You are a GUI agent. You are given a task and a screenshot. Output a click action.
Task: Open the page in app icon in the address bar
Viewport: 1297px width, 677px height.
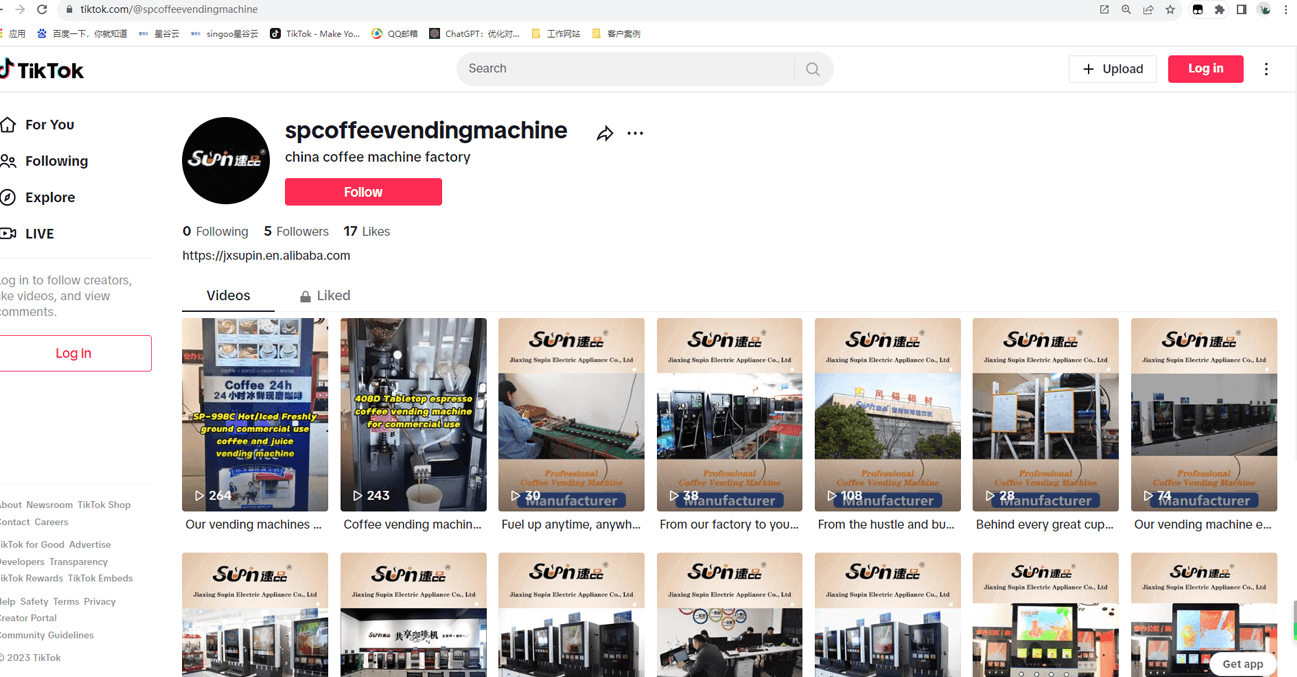(x=1104, y=10)
